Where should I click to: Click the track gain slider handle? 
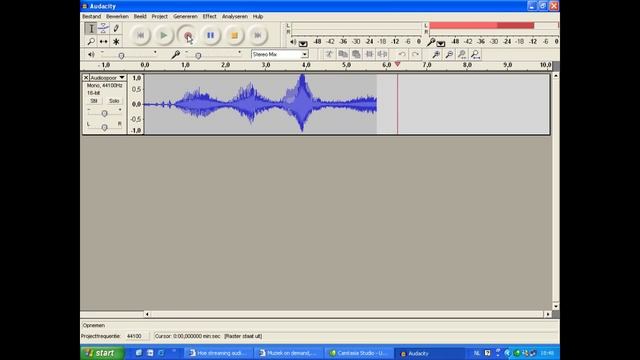click(x=104, y=113)
